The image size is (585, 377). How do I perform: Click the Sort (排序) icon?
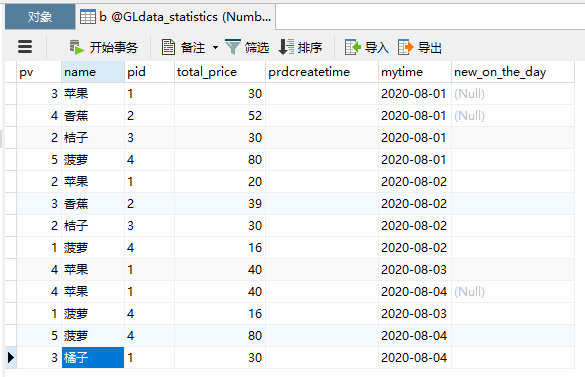[x=287, y=47]
